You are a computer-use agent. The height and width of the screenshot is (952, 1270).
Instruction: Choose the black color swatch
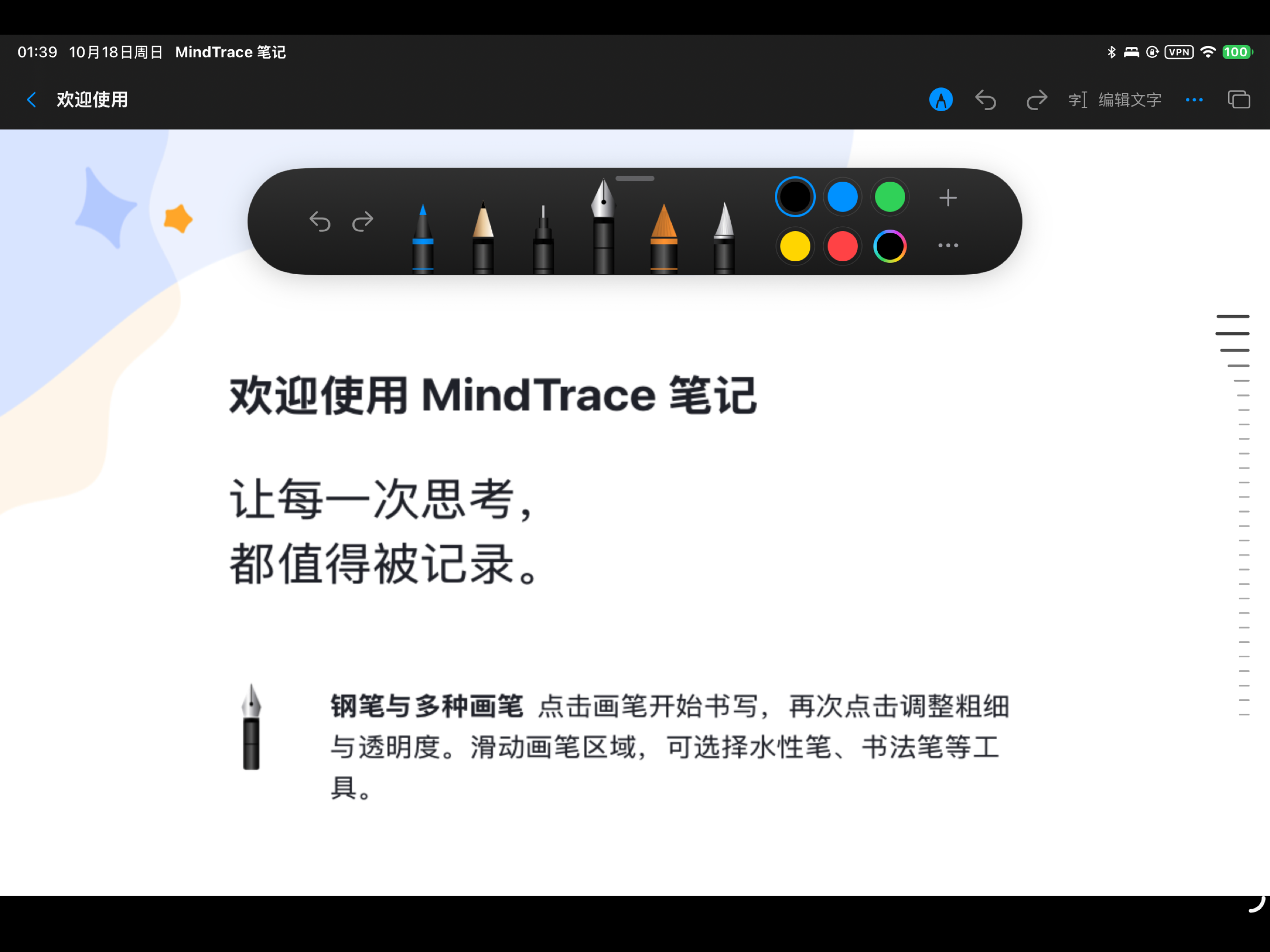(x=794, y=197)
